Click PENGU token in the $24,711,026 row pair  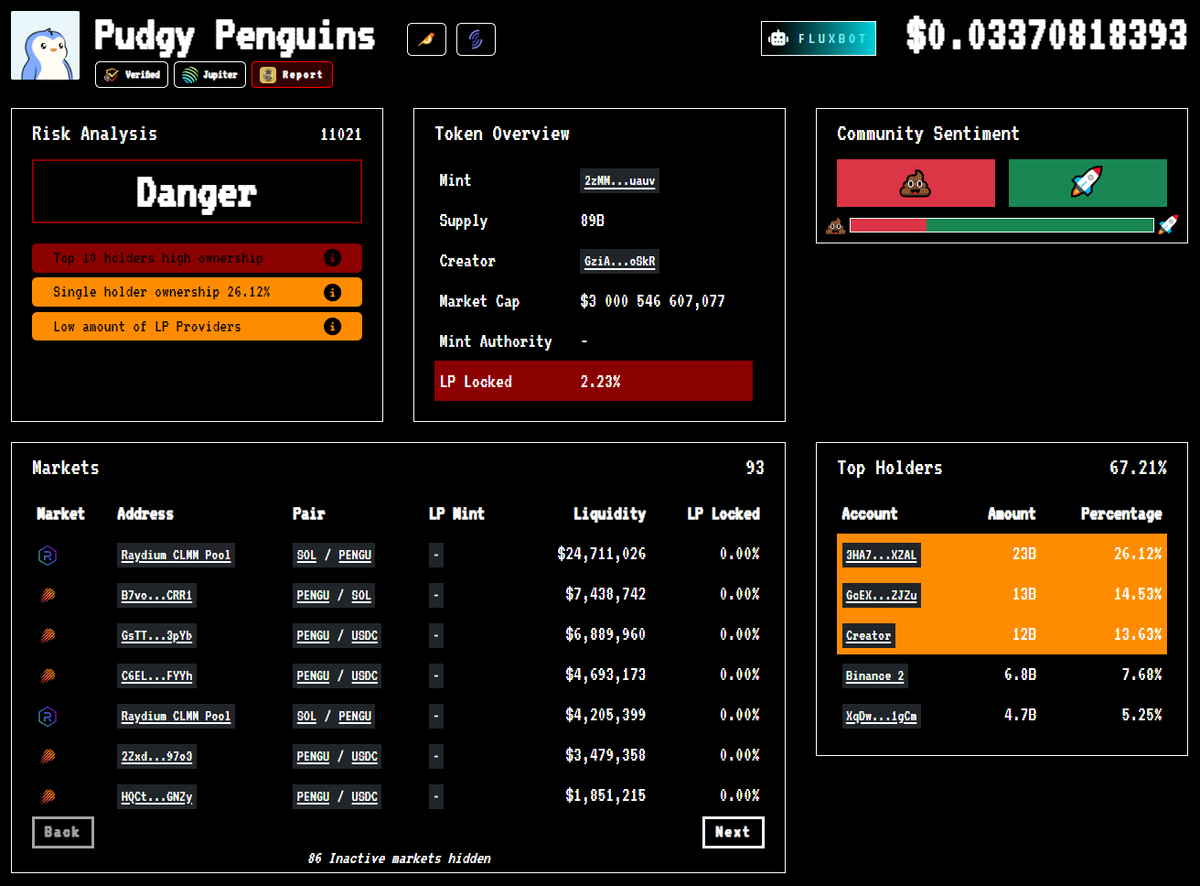coord(355,555)
